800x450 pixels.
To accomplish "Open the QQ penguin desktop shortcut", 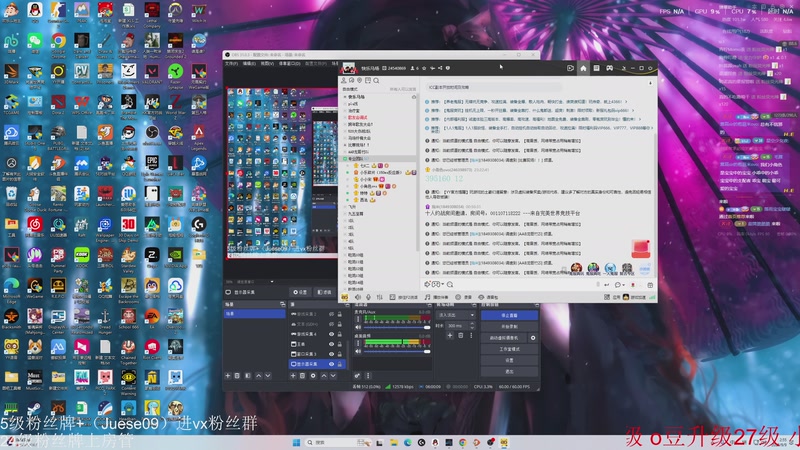I will (x=35, y=12).
